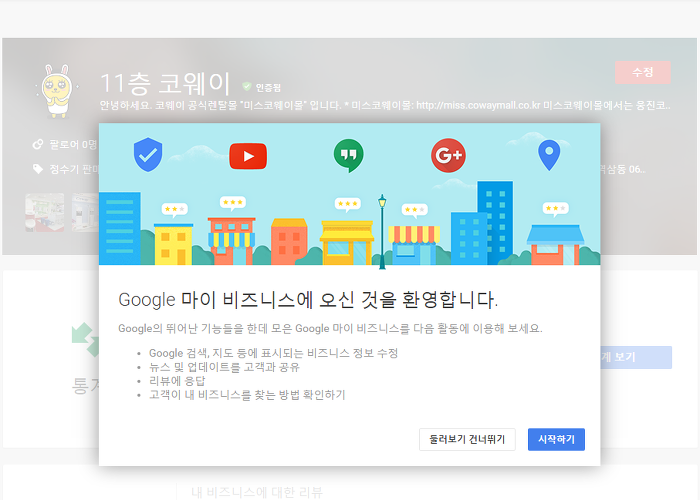Click the 인증됨 verified badge icon

click(246, 86)
